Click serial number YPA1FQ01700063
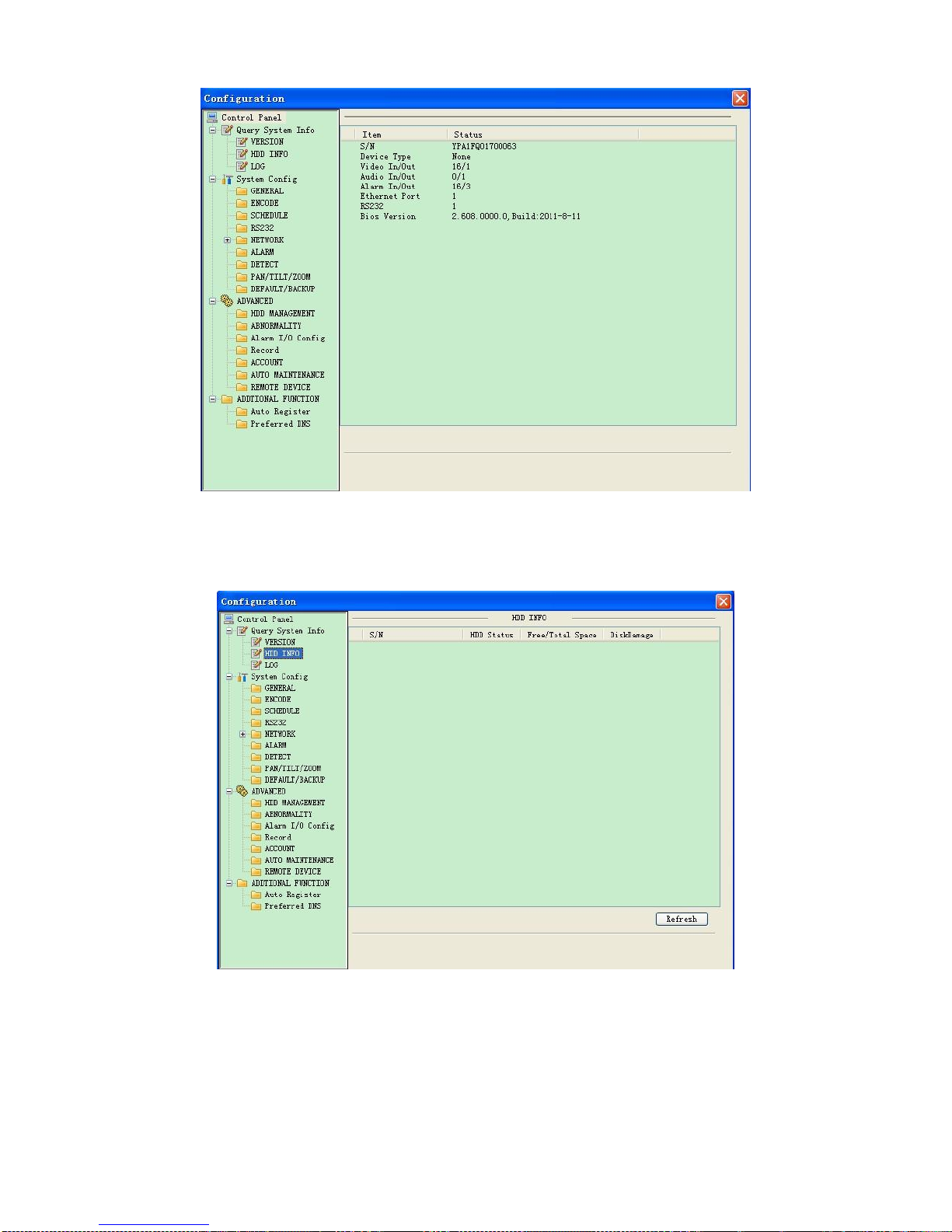The image size is (952, 1232). tap(484, 146)
